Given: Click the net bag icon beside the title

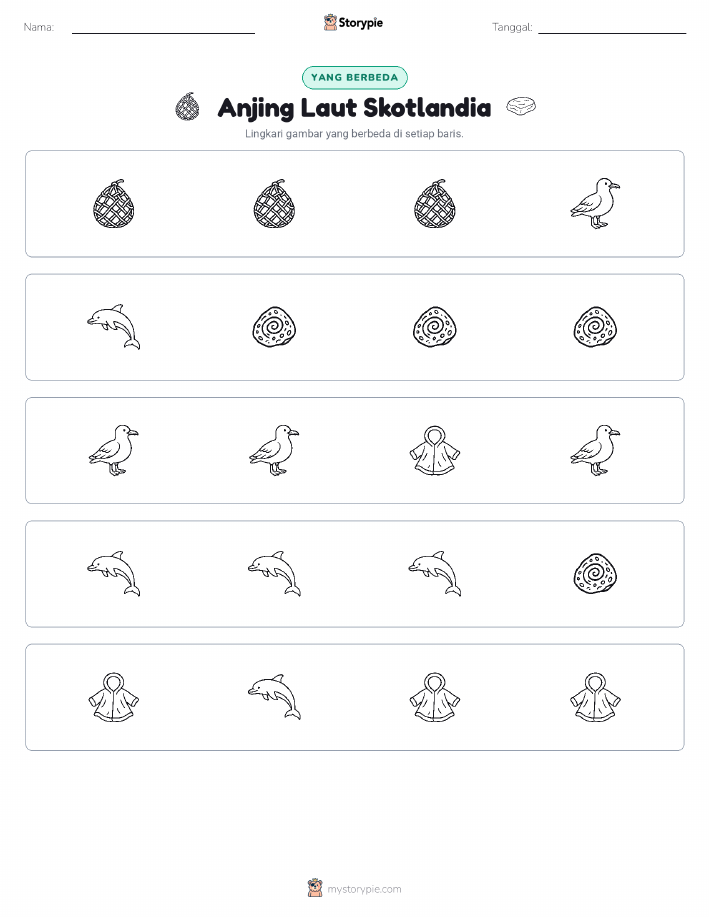Looking at the screenshot, I should pos(187,106).
